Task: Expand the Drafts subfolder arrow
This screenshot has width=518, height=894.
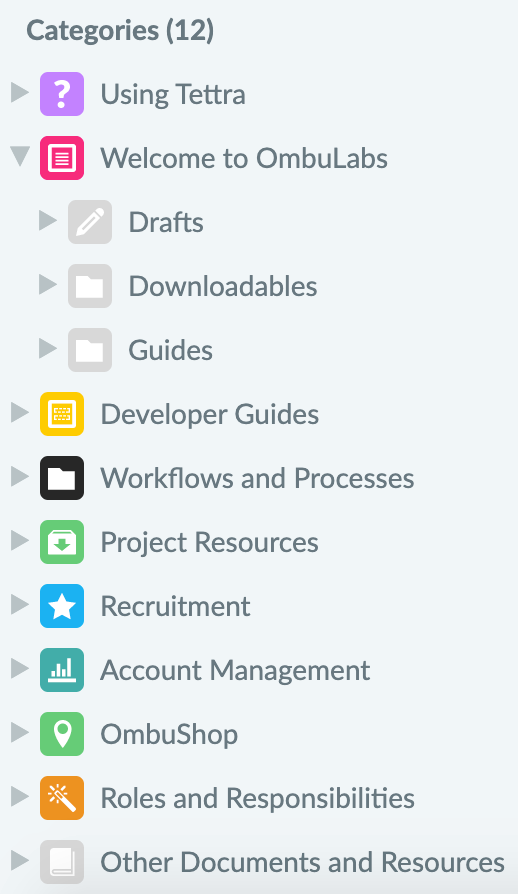Action: point(48,220)
